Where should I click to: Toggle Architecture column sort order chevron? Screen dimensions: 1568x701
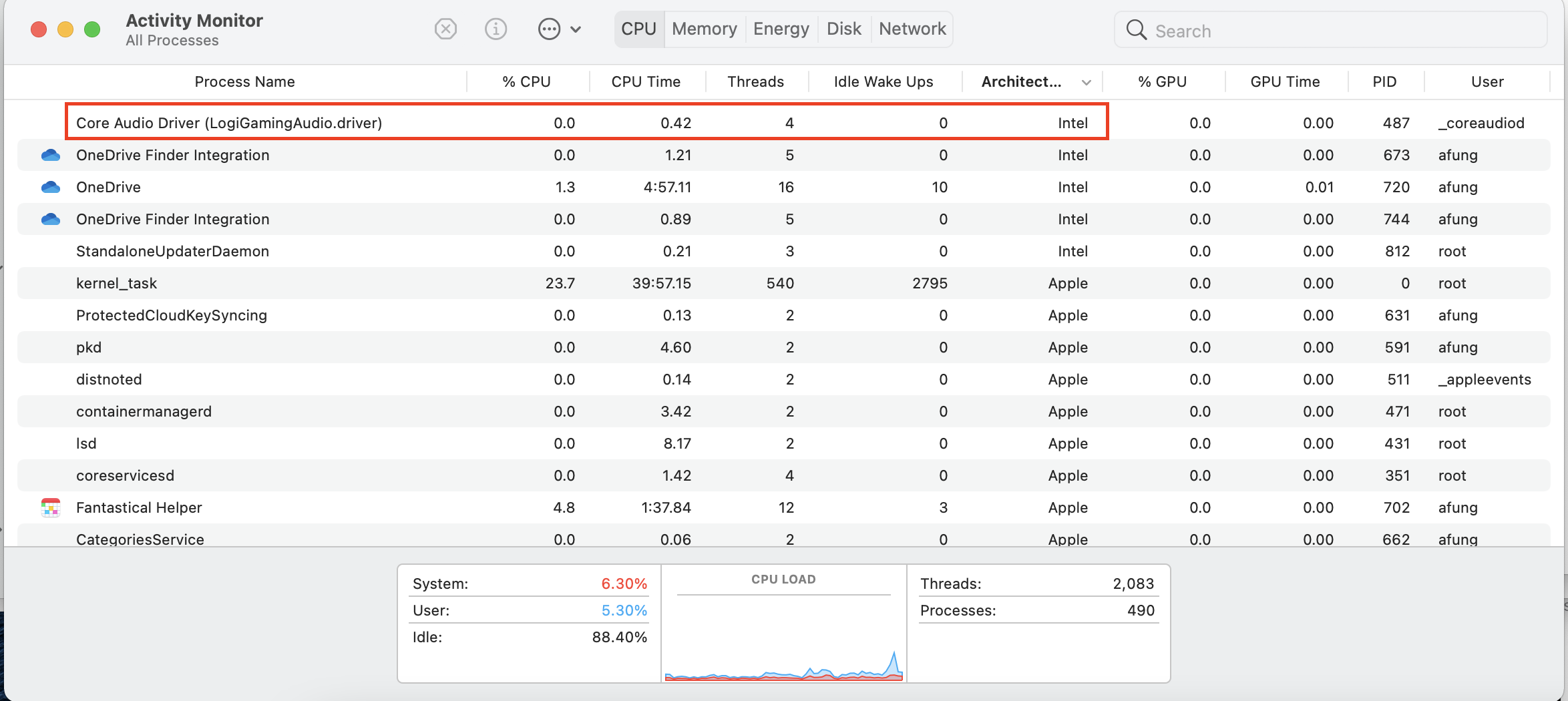pyautogui.click(x=1087, y=82)
